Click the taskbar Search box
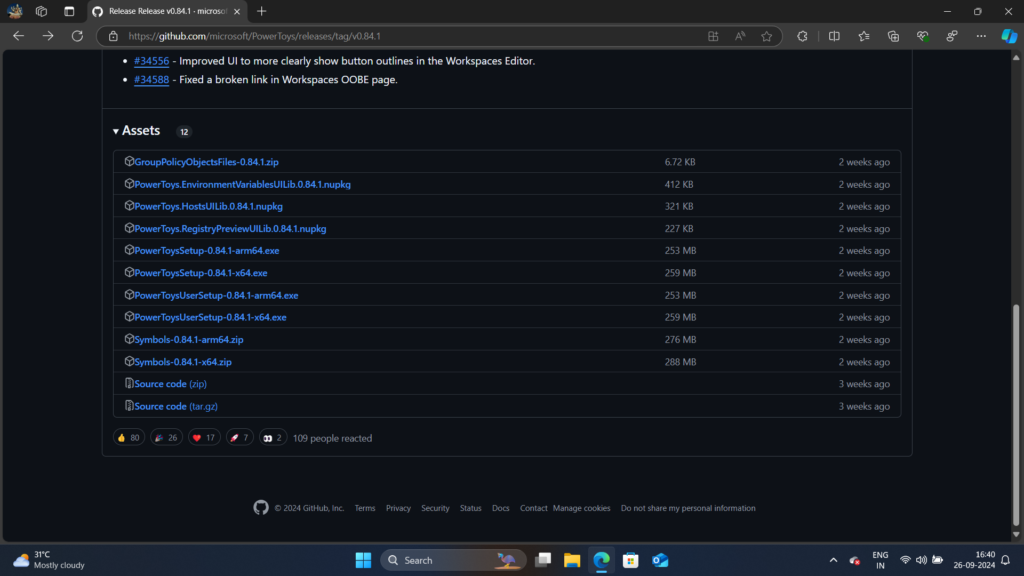 (453, 560)
